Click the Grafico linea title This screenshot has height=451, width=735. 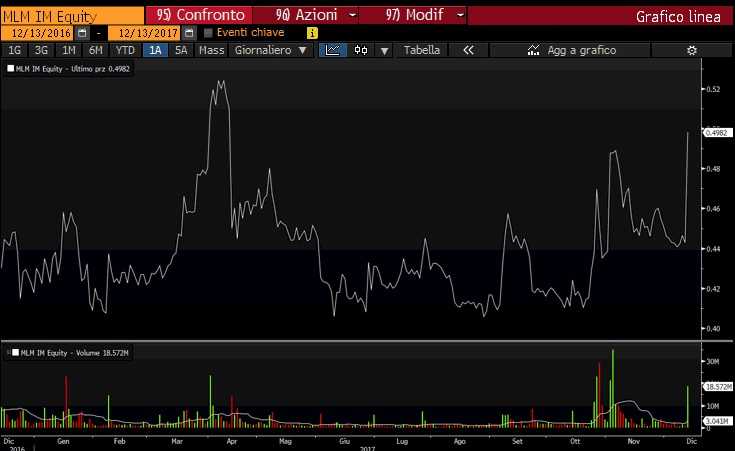tap(678, 16)
